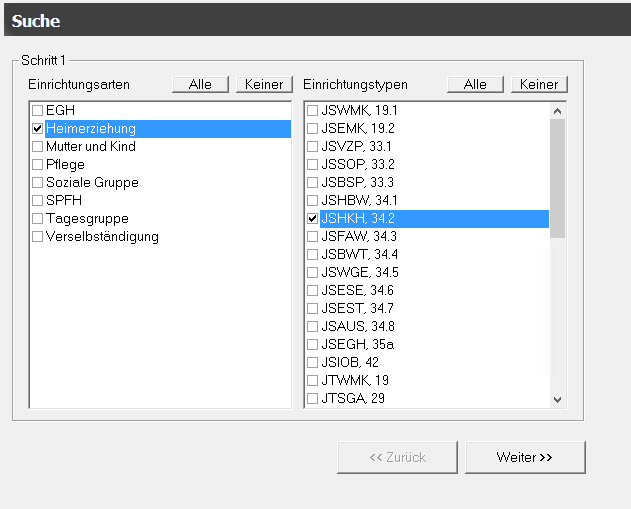Tick the Verselbständigung checkbox
631x509 pixels.
(x=37, y=237)
